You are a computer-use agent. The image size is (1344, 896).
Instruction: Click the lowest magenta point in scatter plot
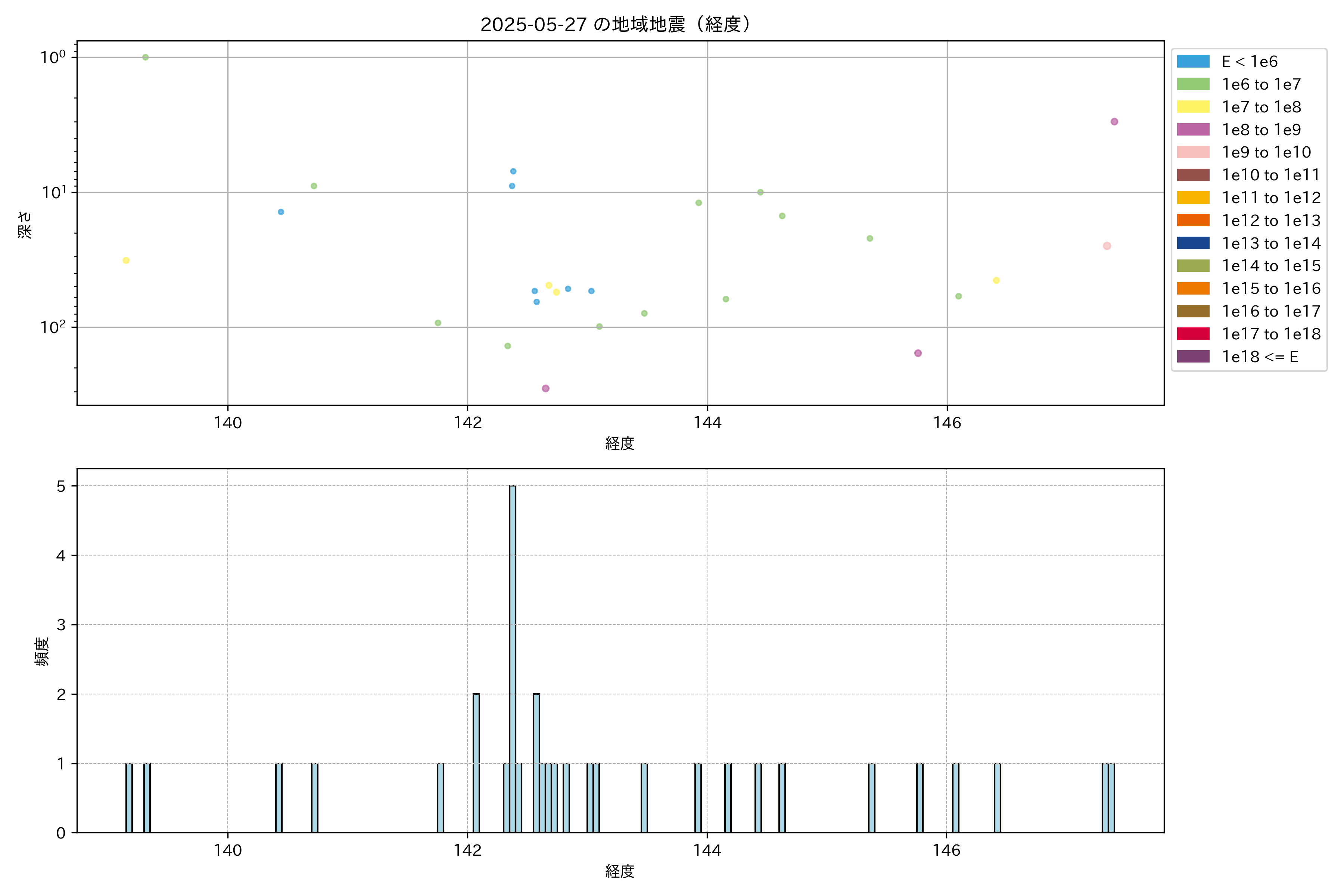[x=545, y=389]
